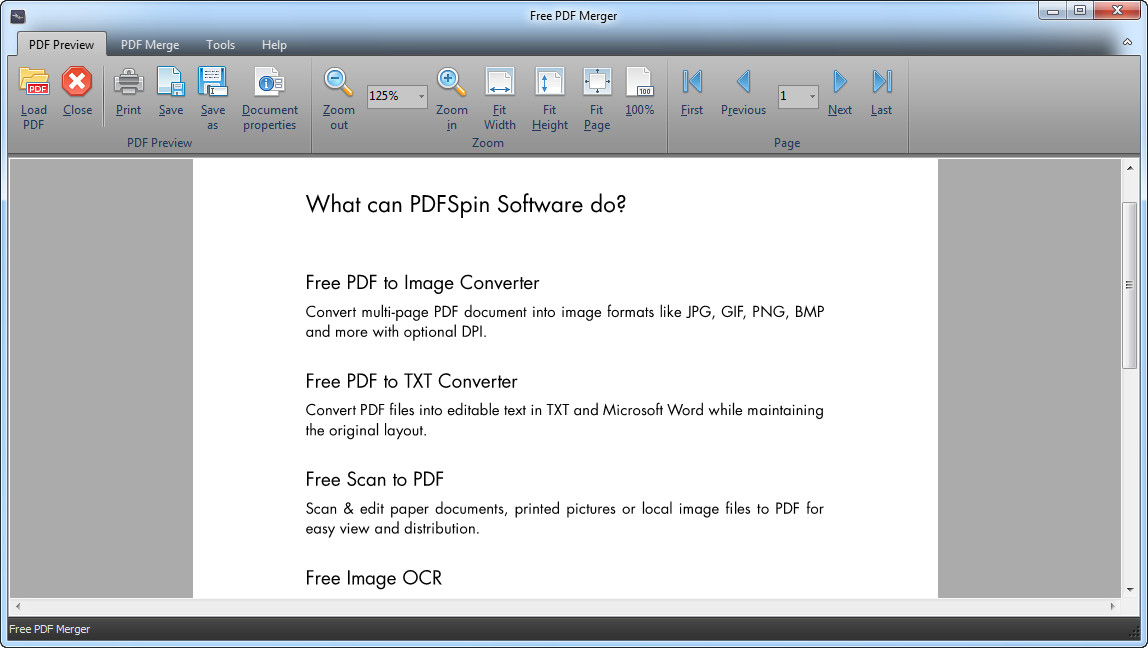The width and height of the screenshot is (1148, 648).
Task: Apply Fit Page view
Action: pyautogui.click(x=597, y=99)
